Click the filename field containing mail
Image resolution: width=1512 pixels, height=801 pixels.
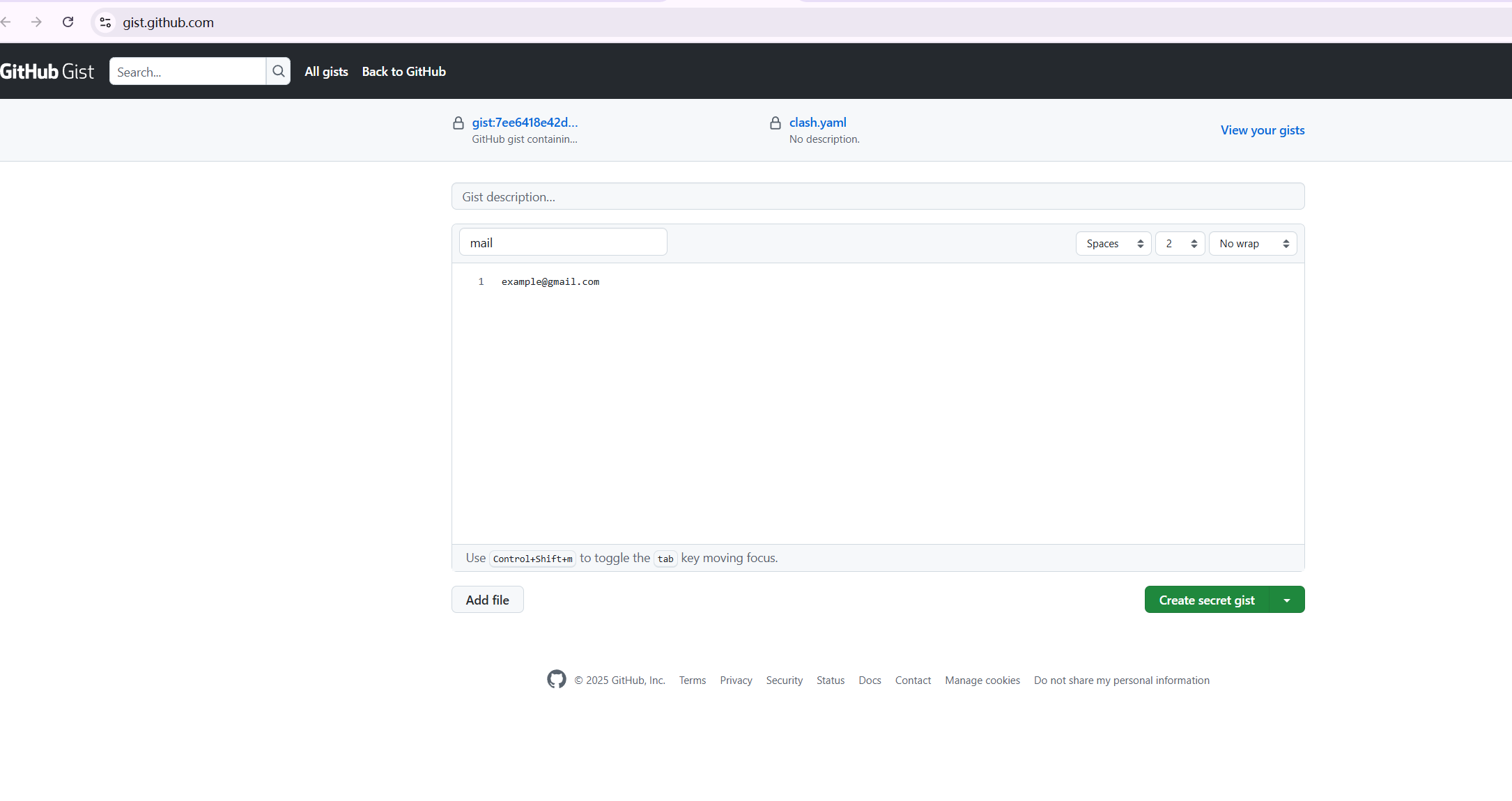(x=562, y=242)
